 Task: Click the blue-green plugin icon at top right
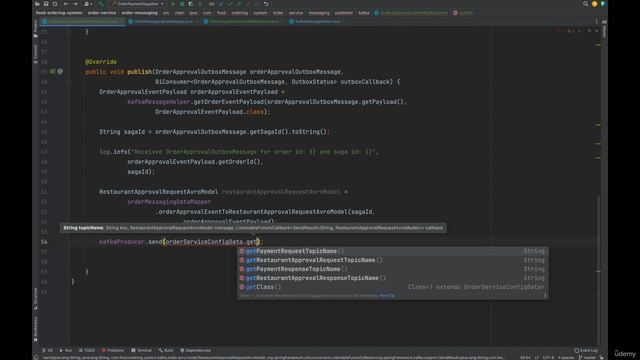603,4
